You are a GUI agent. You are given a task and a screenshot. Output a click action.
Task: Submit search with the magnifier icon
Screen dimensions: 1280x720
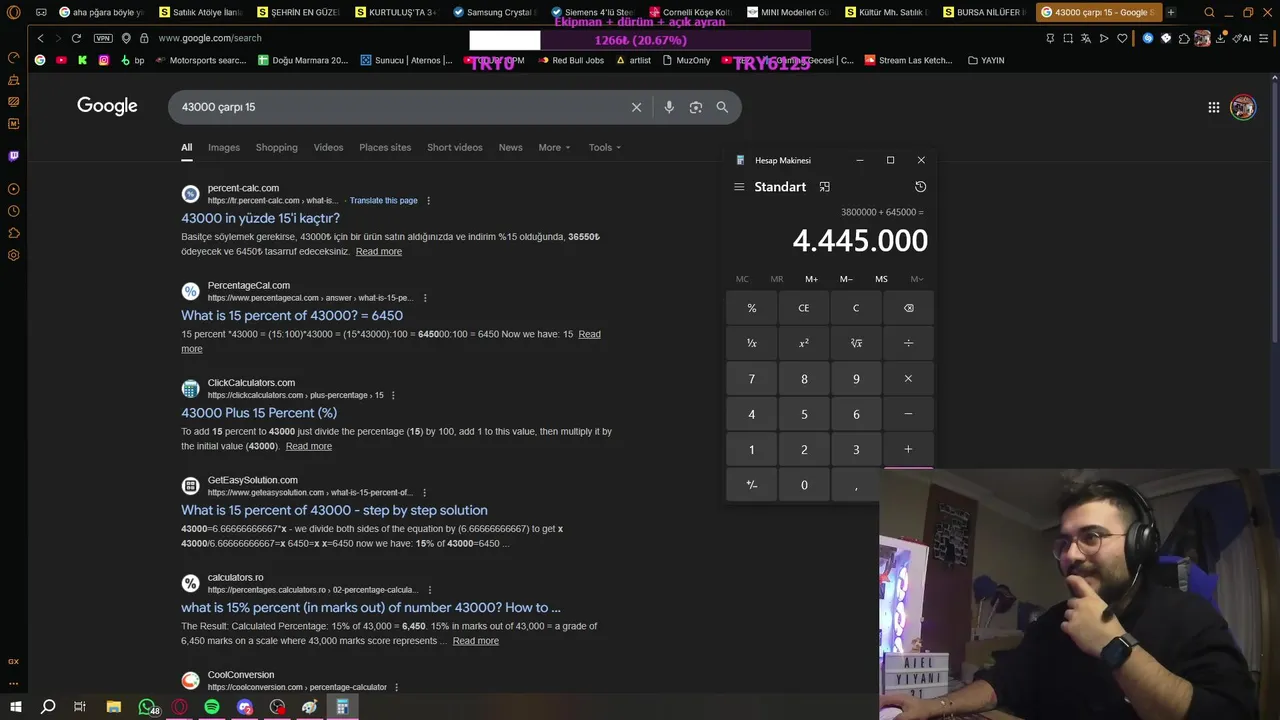tap(722, 107)
